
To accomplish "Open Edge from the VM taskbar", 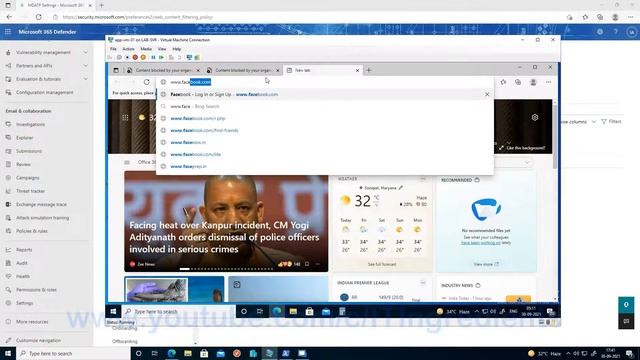I will point(277,311).
